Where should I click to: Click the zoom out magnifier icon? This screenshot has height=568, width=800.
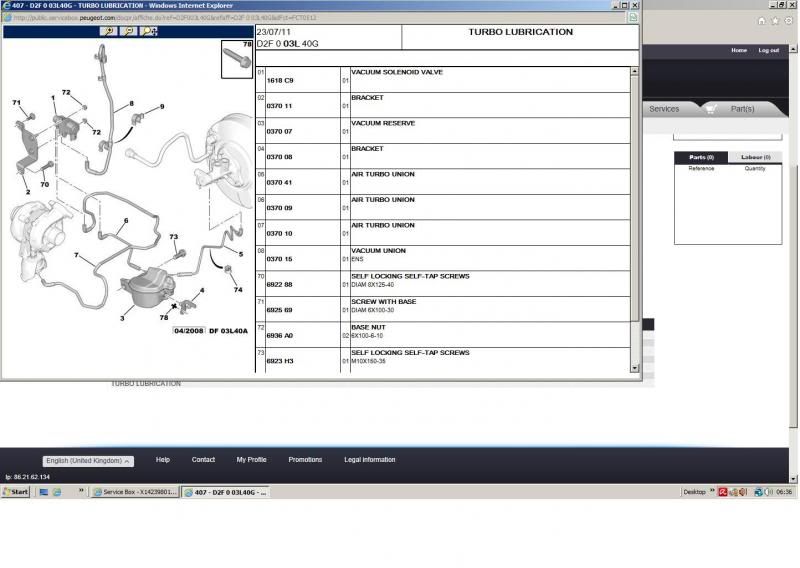coord(128,31)
